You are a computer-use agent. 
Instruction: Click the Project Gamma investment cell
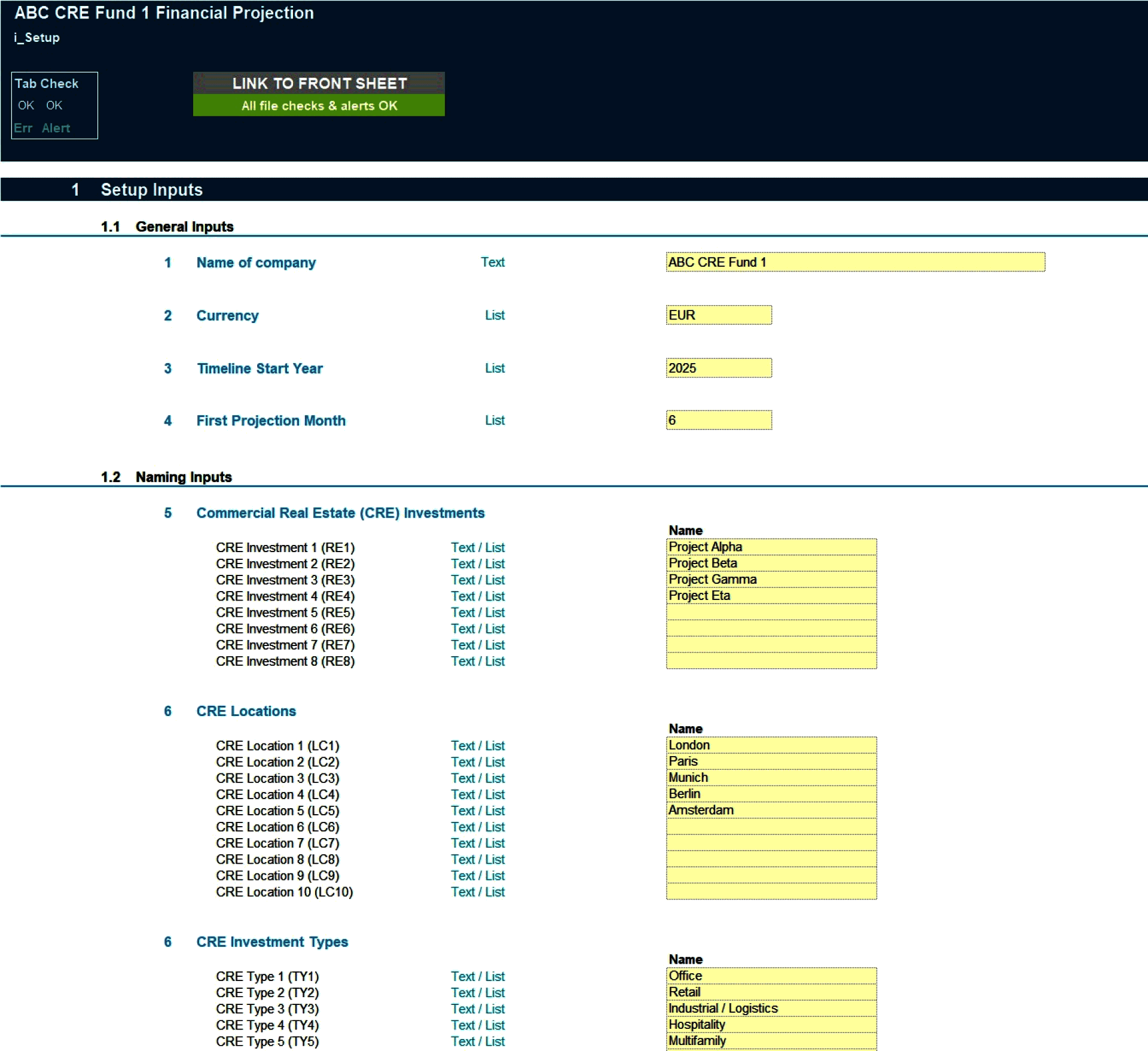(771, 579)
